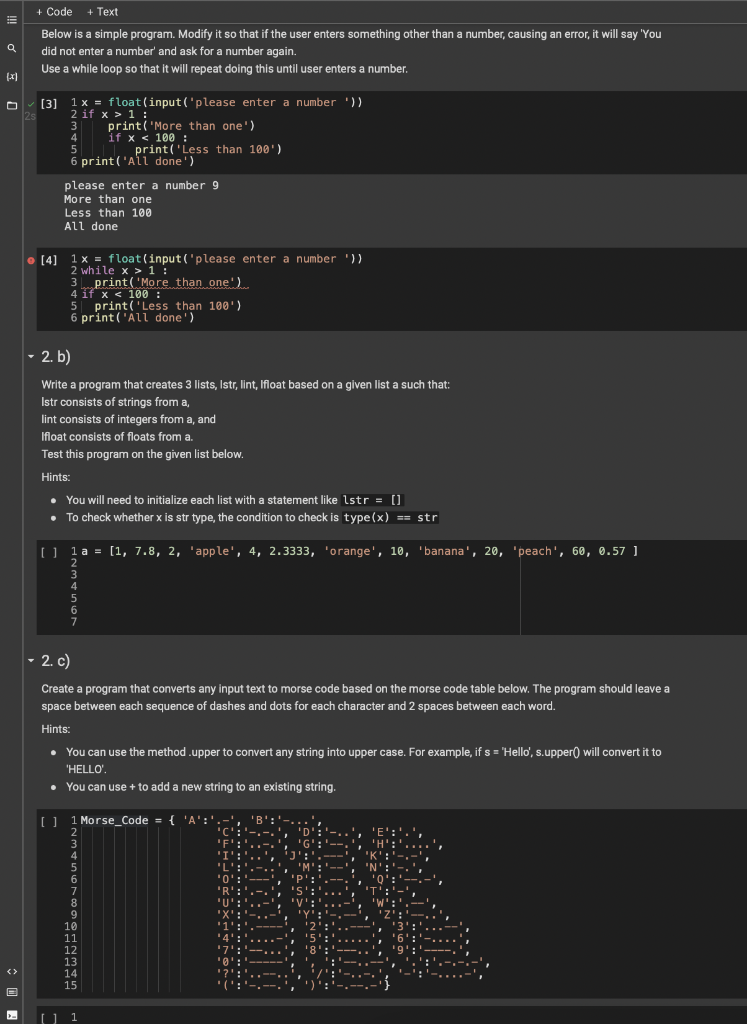Screen dimensions: 747x1024
Task: Click the output line 'All done'
Action: pos(91,227)
